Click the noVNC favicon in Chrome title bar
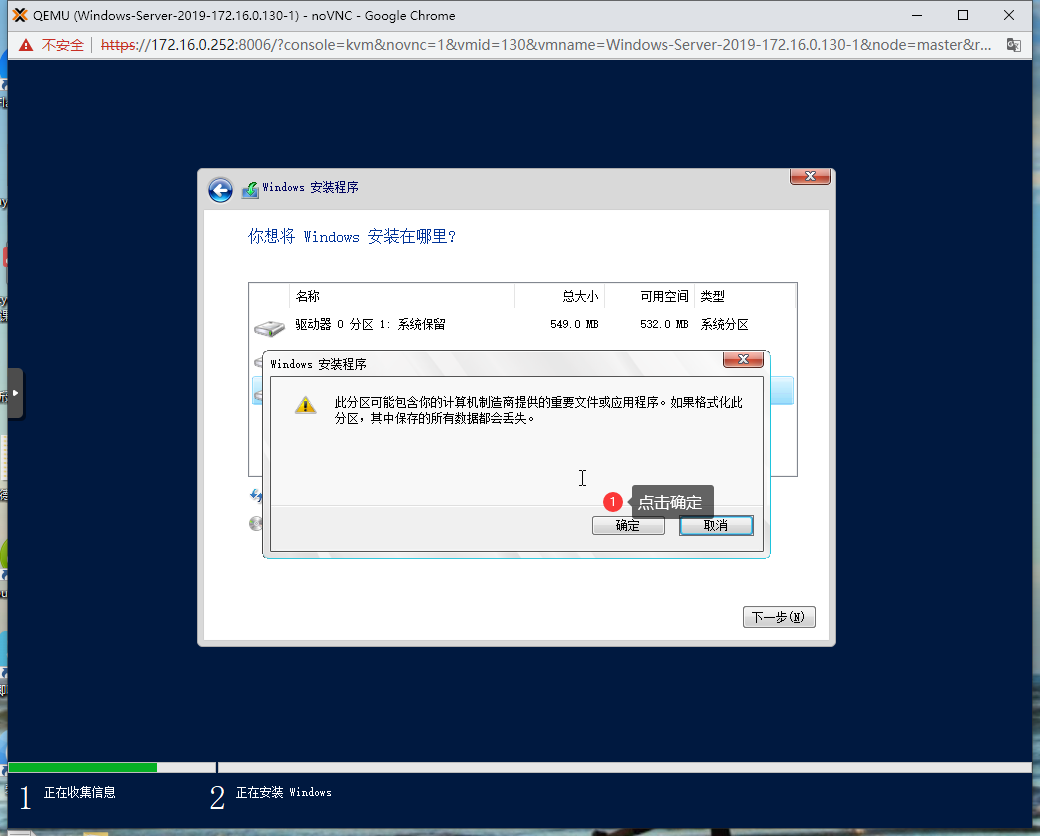Screen dimensions: 1040x836 tap(20, 15)
